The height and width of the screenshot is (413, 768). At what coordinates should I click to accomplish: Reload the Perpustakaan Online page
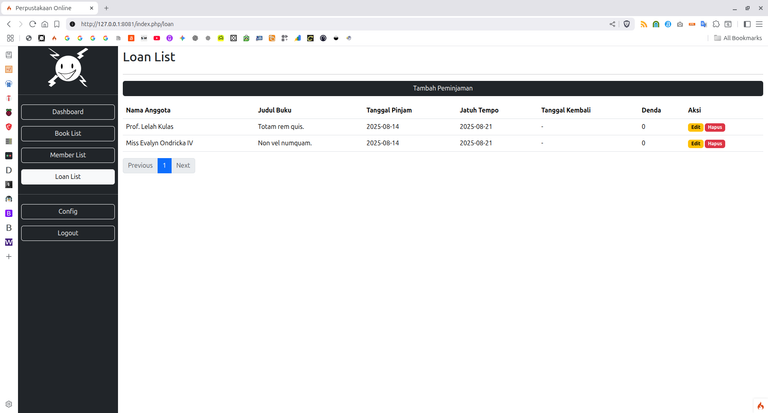coord(32,24)
